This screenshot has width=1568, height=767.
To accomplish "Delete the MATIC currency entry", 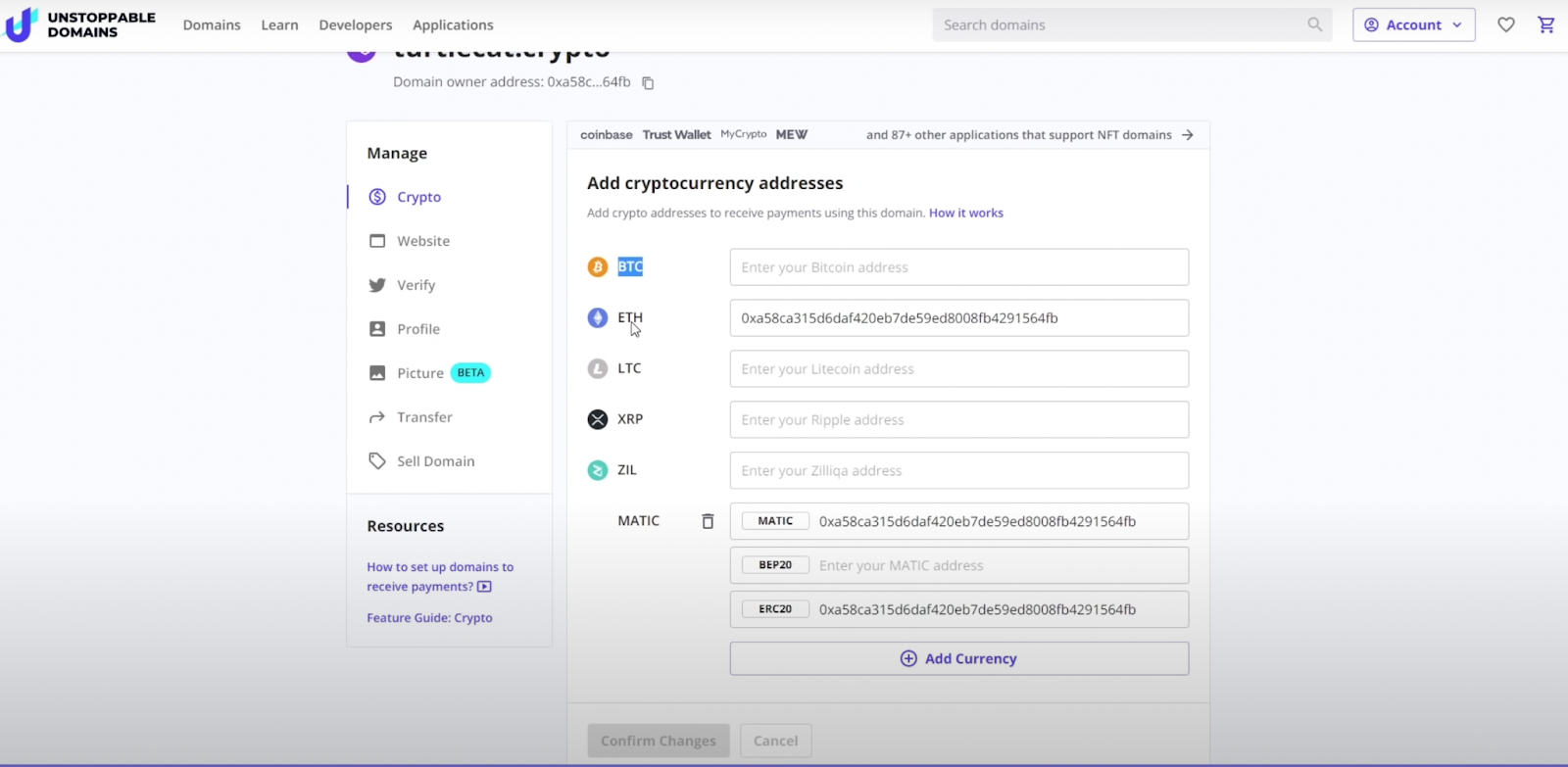I will pos(708,521).
